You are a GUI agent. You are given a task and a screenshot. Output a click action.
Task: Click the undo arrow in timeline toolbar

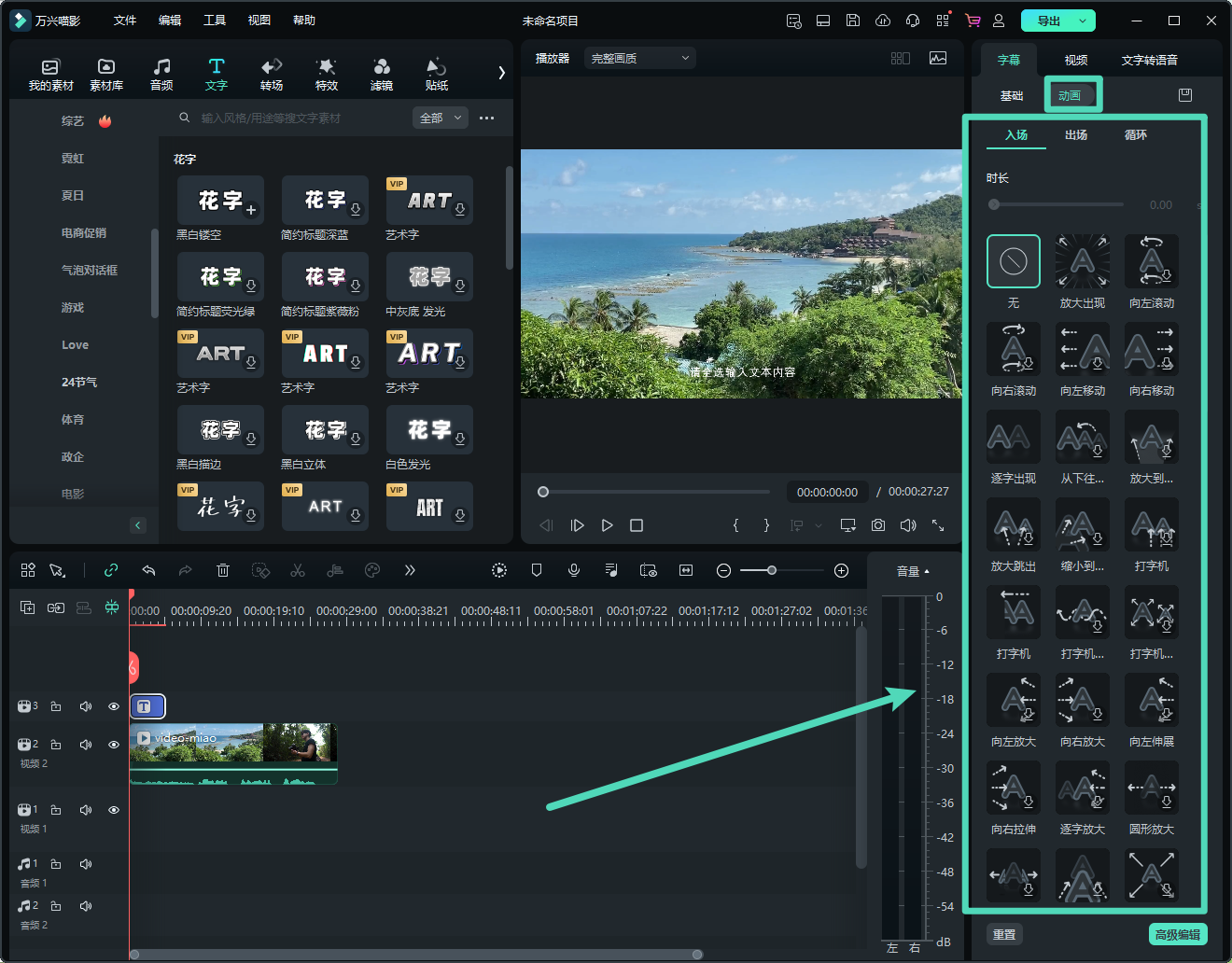pos(148,570)
